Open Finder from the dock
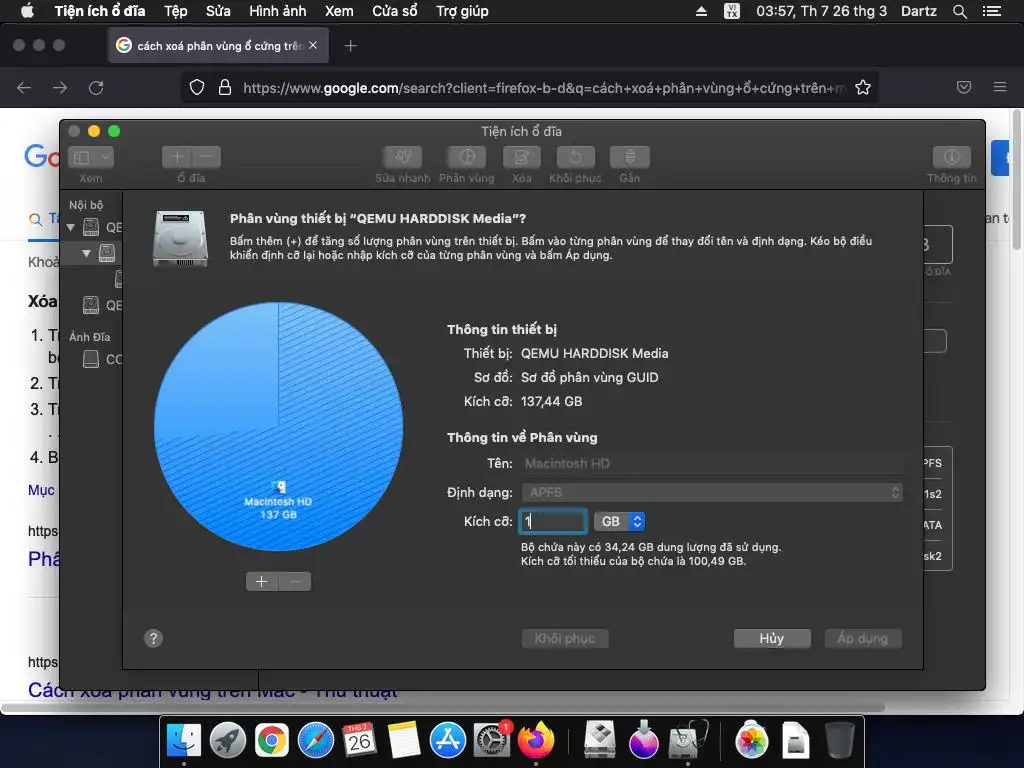 click(184, 741)
